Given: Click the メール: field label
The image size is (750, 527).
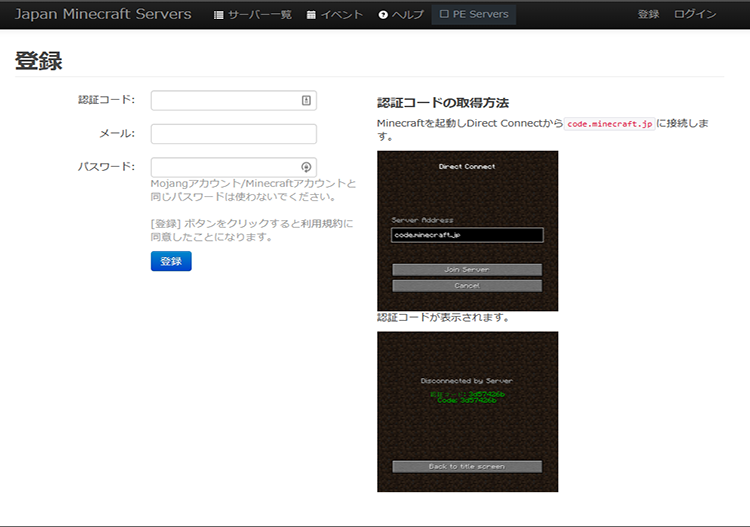Looking at the screenshot, I should pyautogui.click(x=117, y=133).
